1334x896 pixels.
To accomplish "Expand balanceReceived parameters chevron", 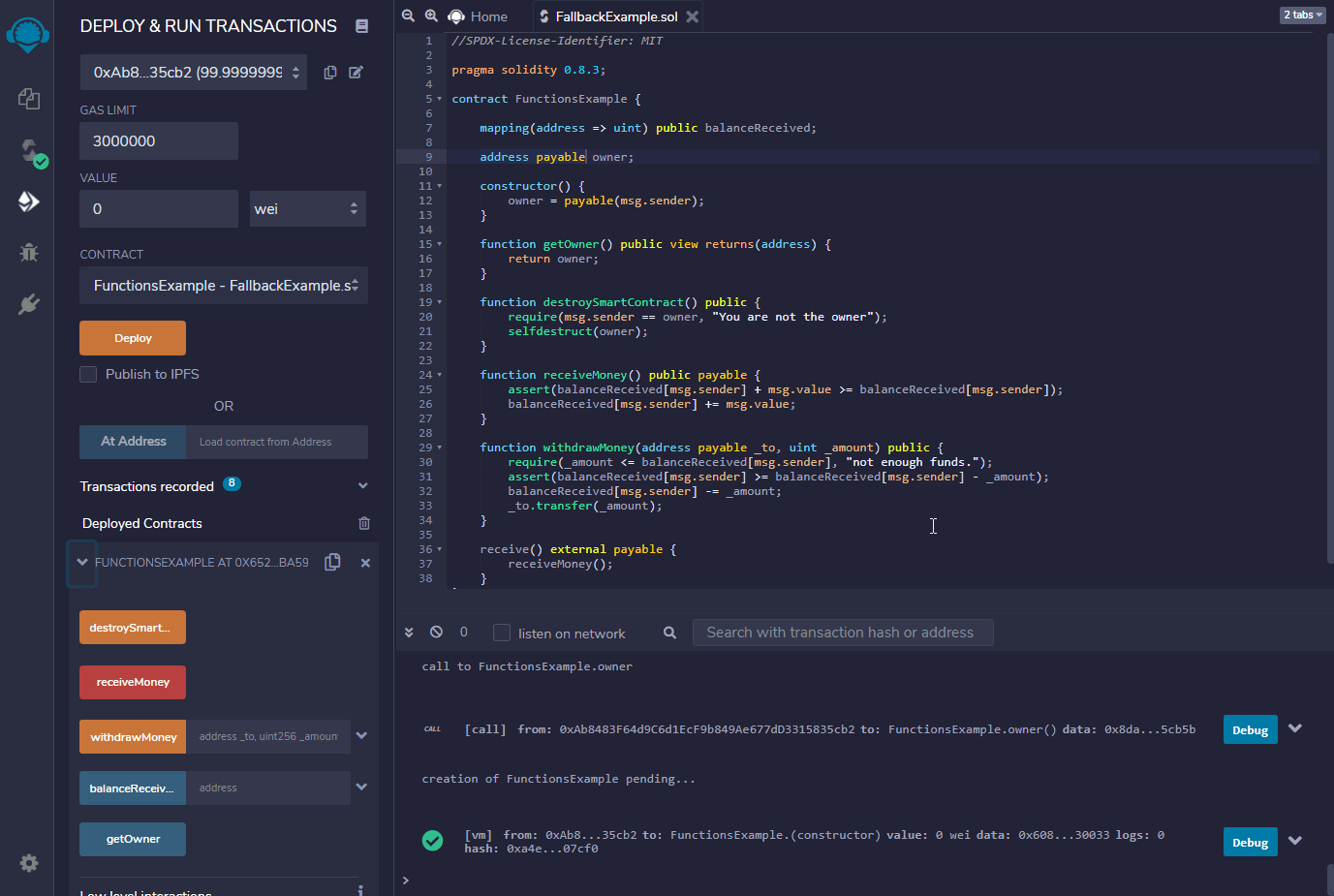I will coord(361,788).
